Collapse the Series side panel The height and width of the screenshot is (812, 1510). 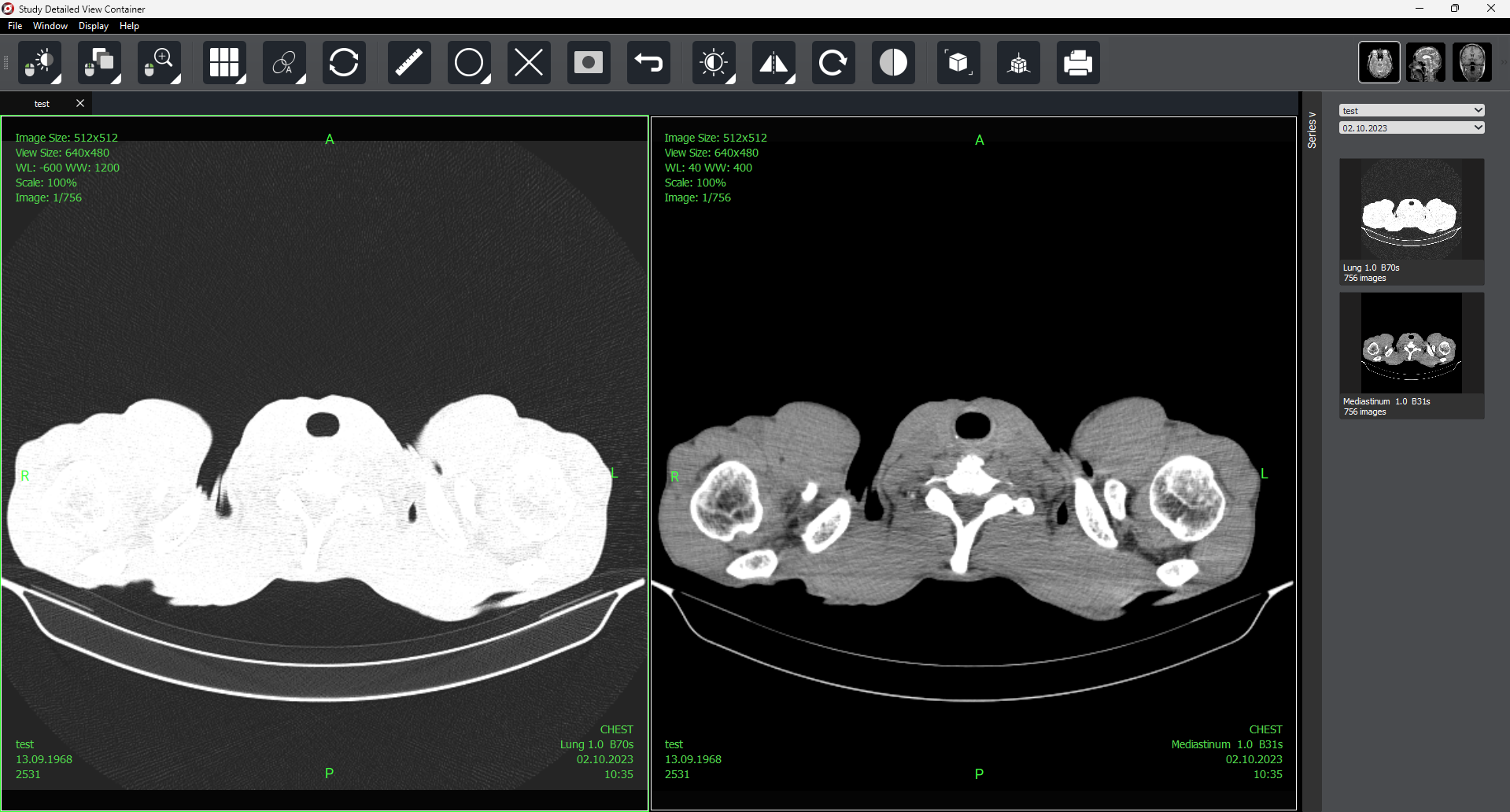point(1312,130)
